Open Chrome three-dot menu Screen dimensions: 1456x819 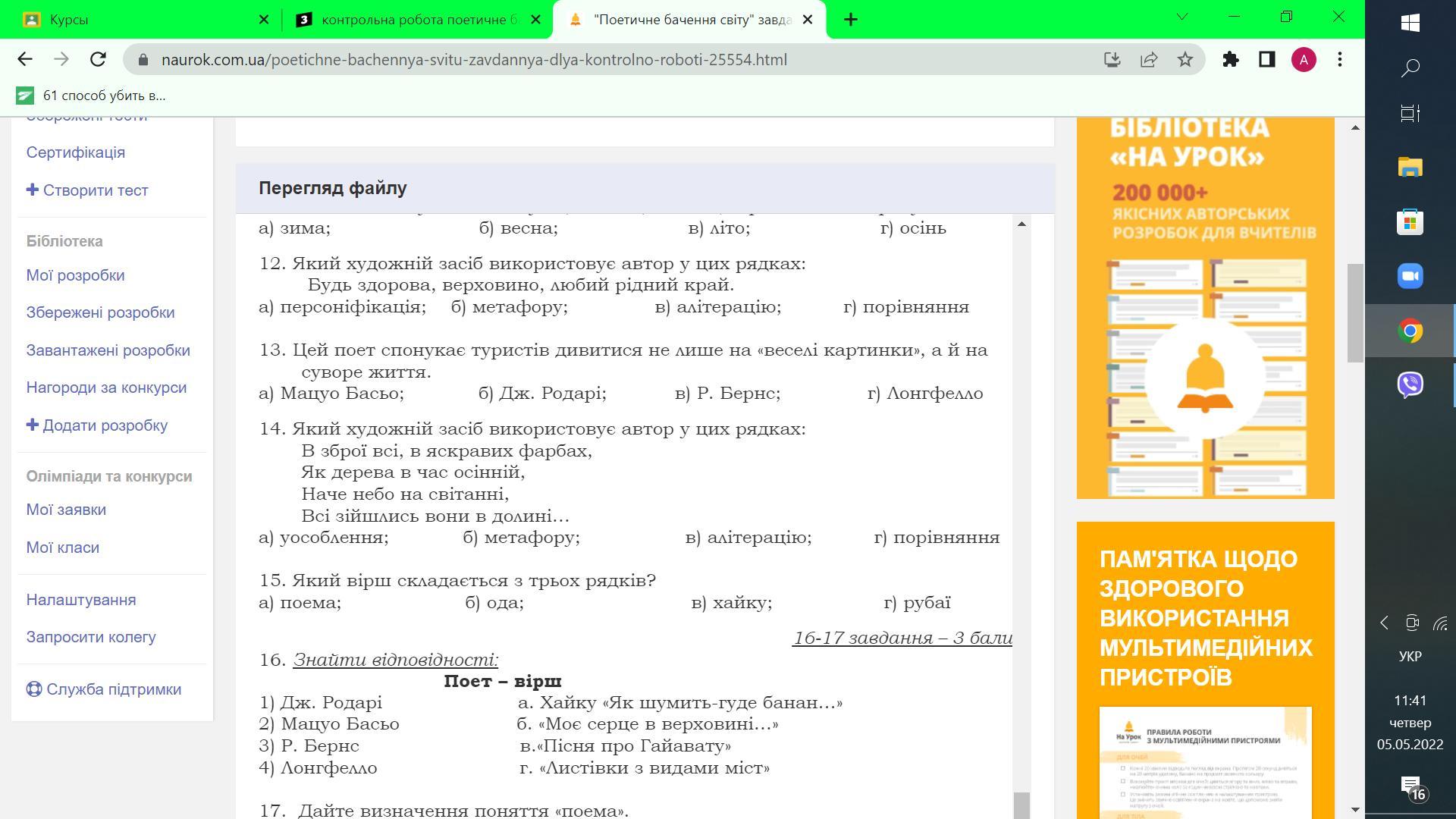[x=1340, y=59]
